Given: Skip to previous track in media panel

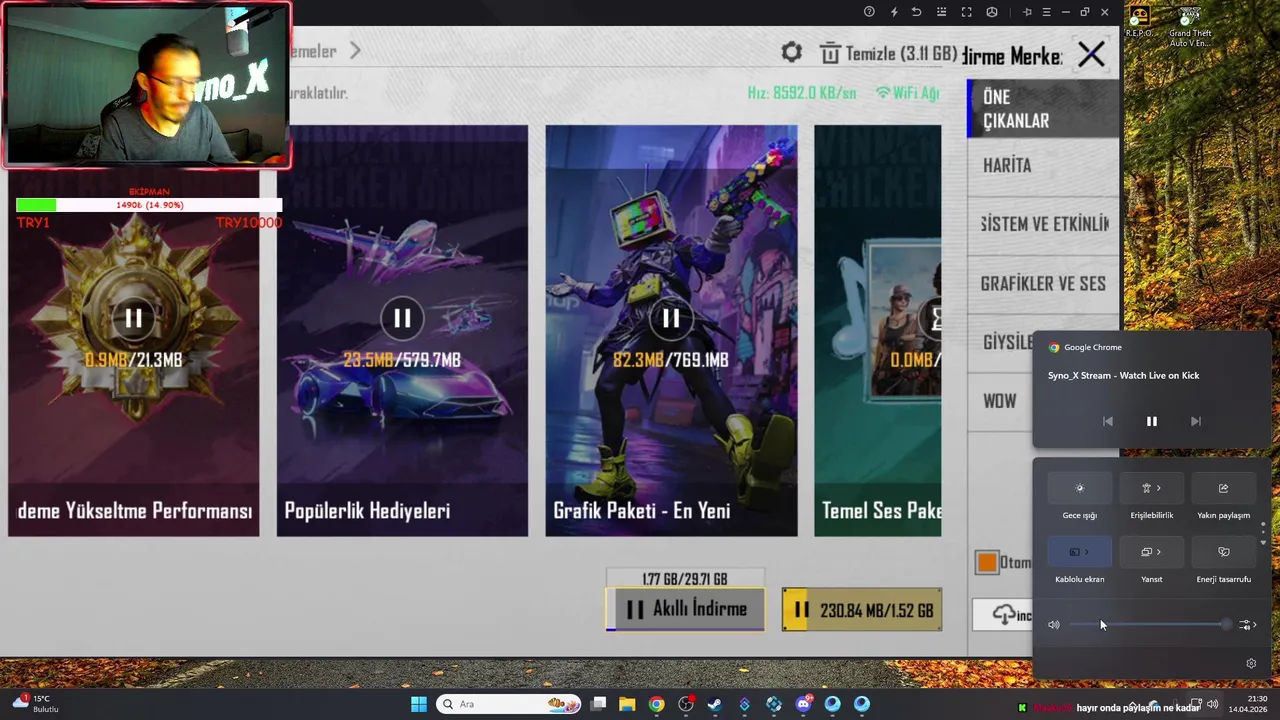Looking at the screenshot, I should 1107,421.
